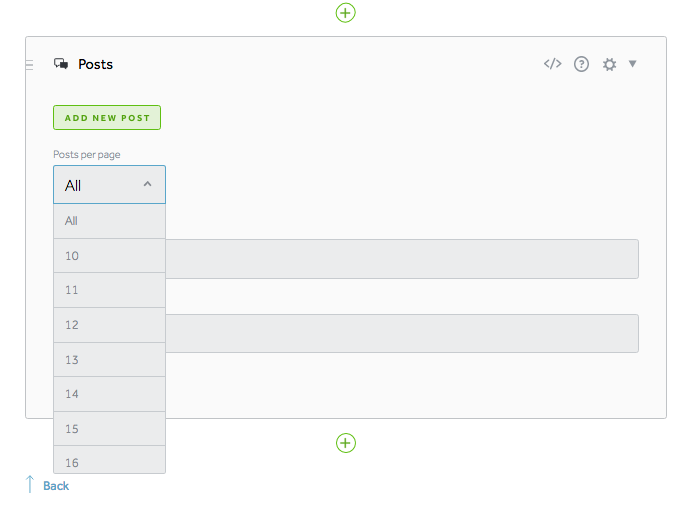This screenshot has width=694, height=516.
Task: Select option 14 in the list
Action: [109, 394]
